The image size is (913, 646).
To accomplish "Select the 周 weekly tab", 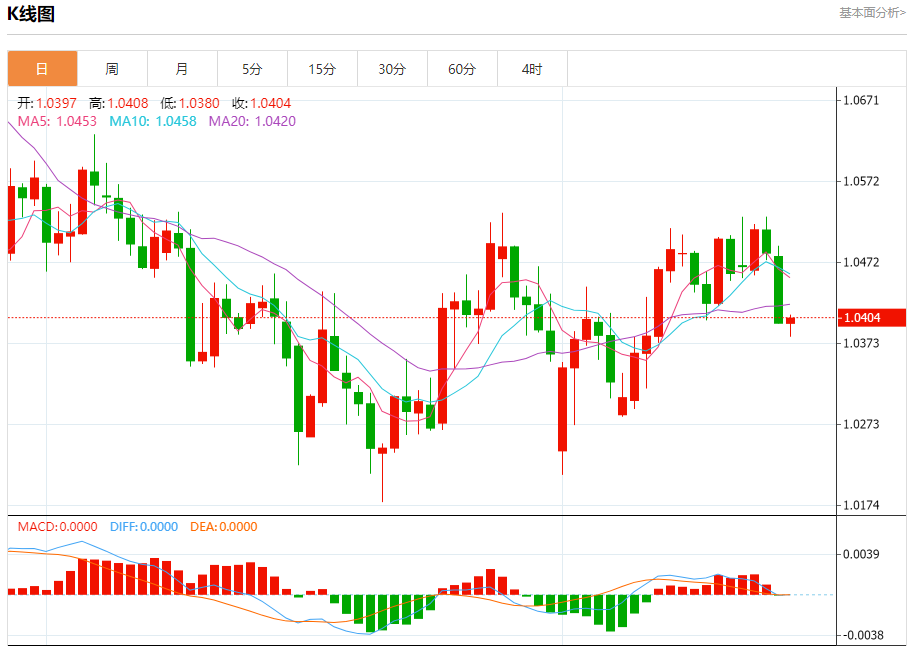I will point(112,69).
